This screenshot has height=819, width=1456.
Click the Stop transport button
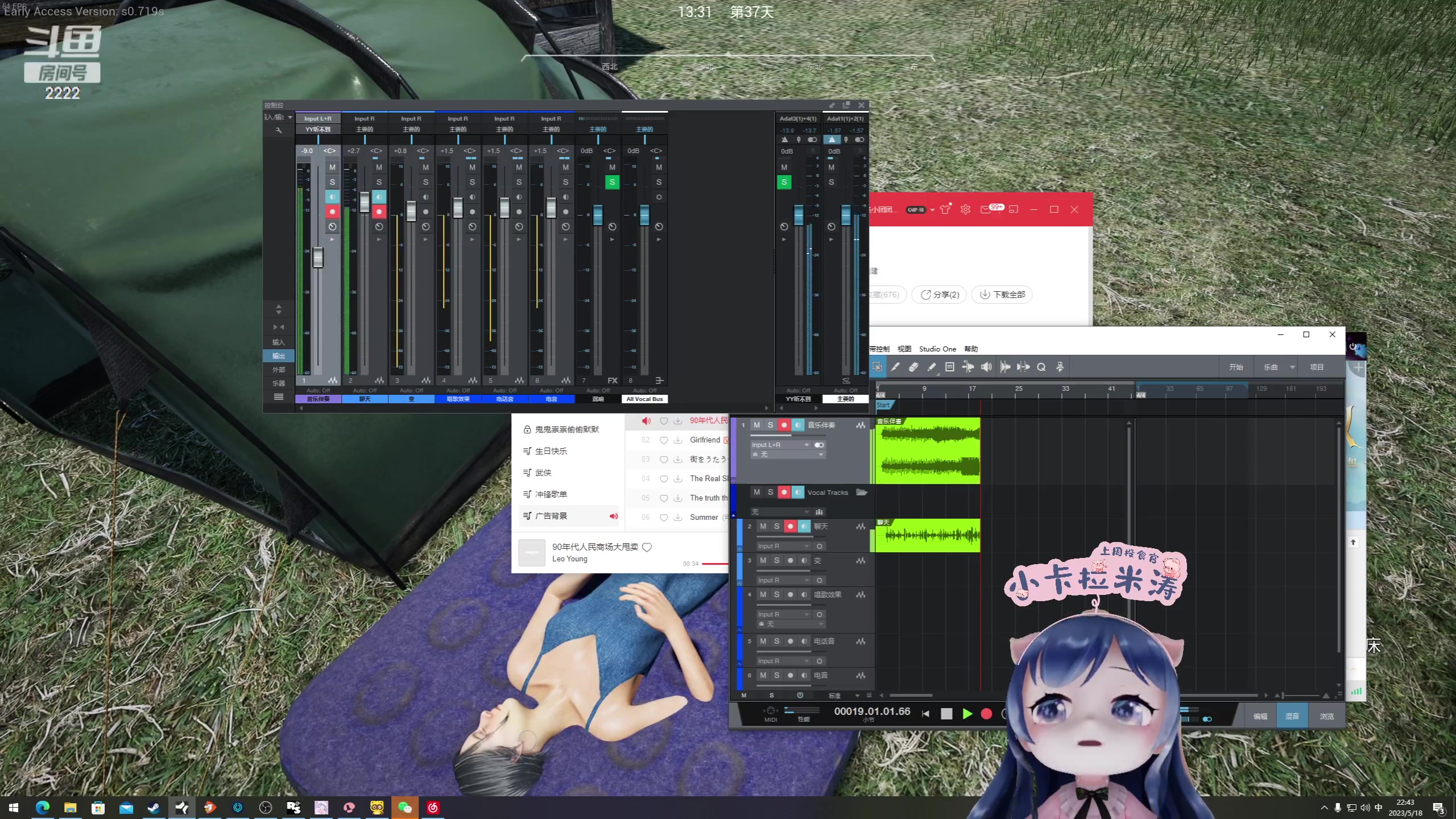pos(946,714)
